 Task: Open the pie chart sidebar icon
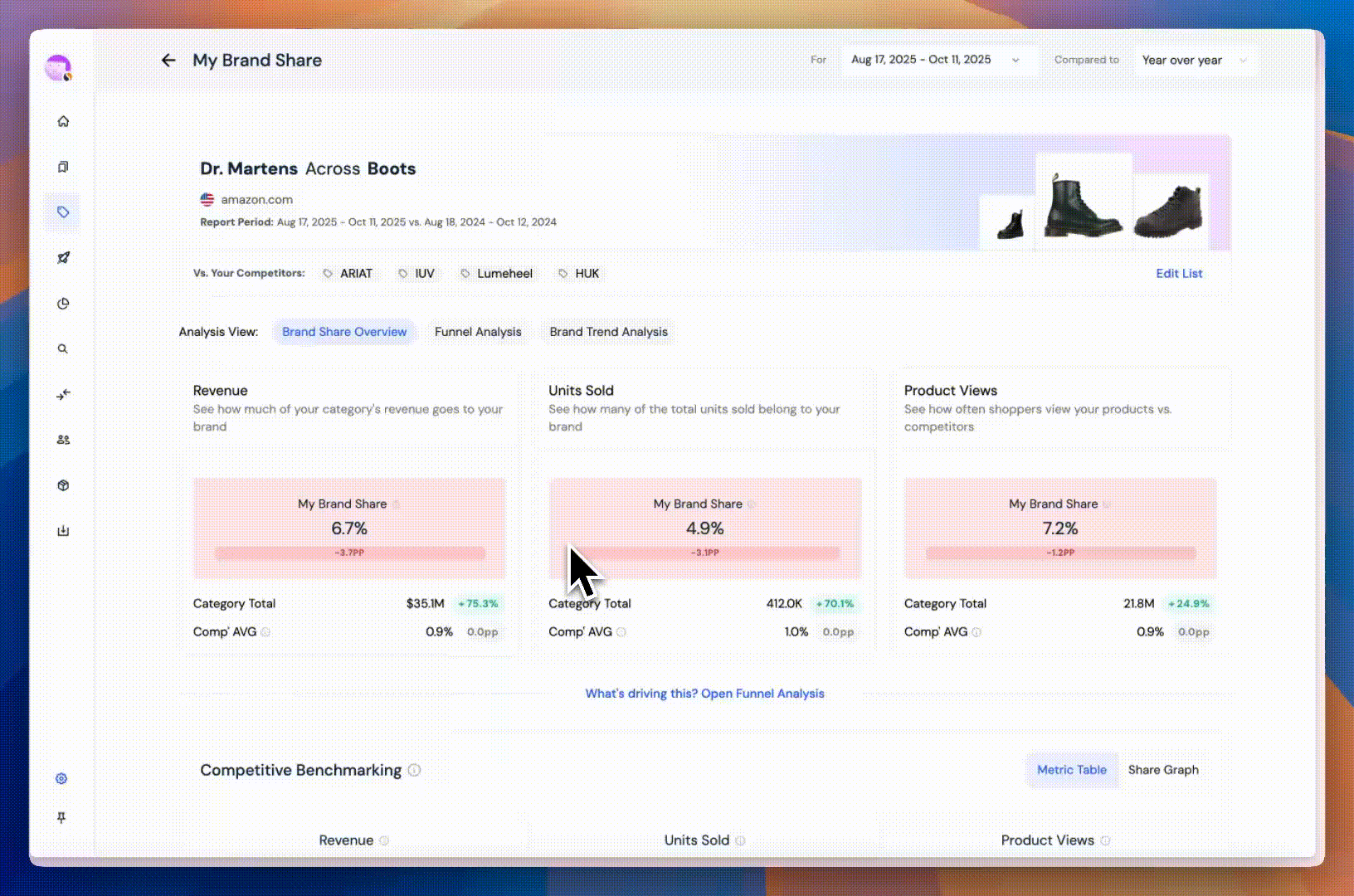tap(63, 304)
